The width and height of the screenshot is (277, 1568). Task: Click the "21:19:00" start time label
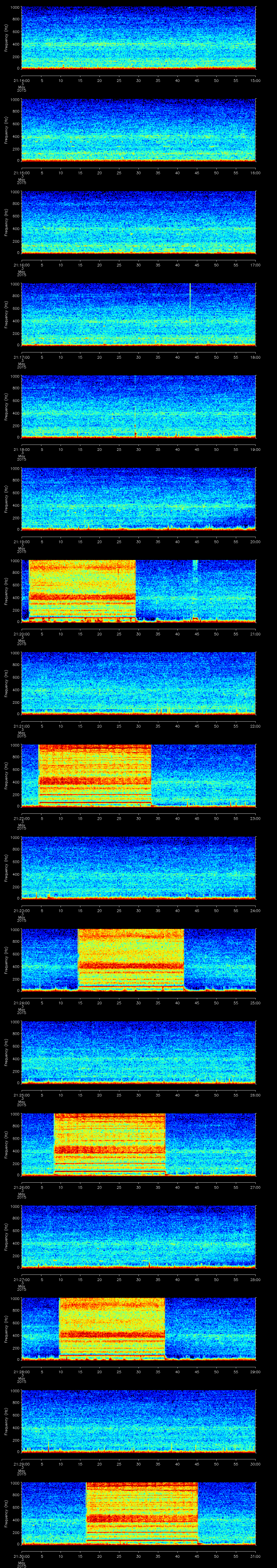click(x=21, y=542)
